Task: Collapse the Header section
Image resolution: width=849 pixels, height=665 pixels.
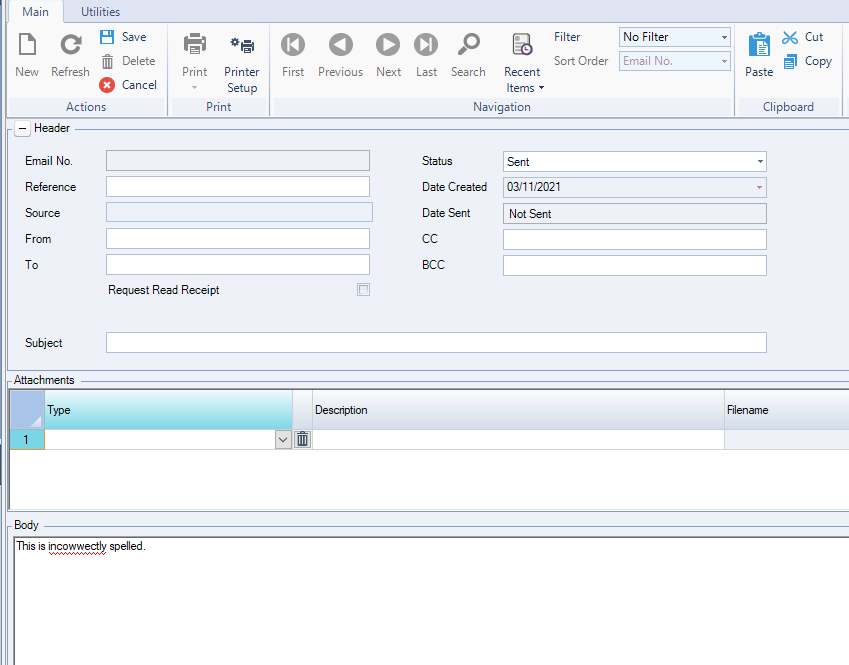Action: [22, 128]
